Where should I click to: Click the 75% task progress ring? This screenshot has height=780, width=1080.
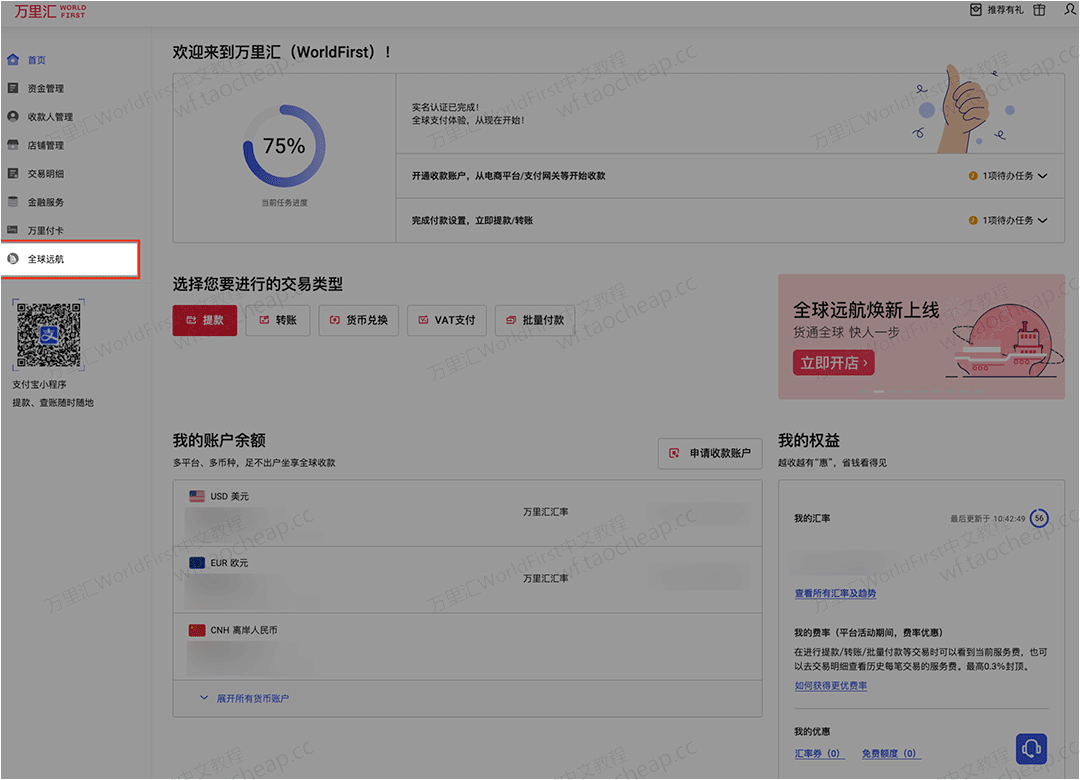pyautogui.click(x=284, y=146)
